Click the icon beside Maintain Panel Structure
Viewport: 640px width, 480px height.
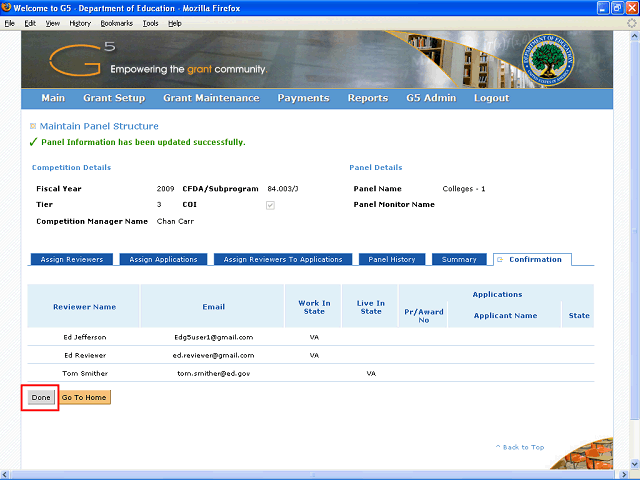[x=33, y=126]
